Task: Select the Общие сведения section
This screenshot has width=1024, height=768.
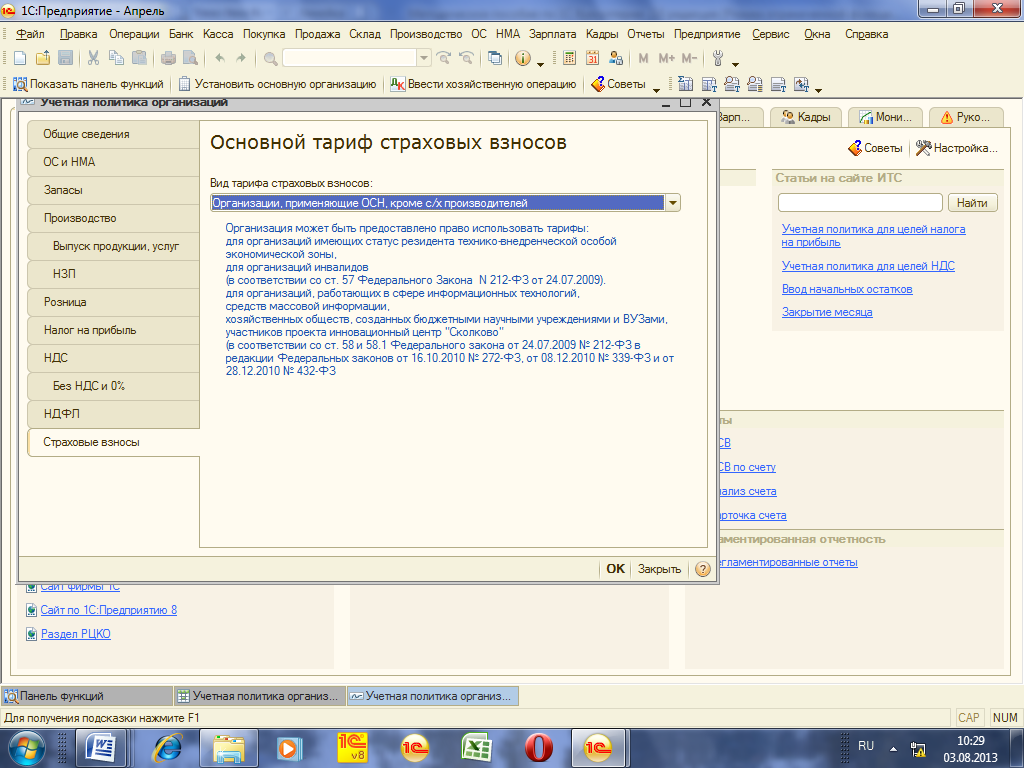Action: (x=113, y=134)
